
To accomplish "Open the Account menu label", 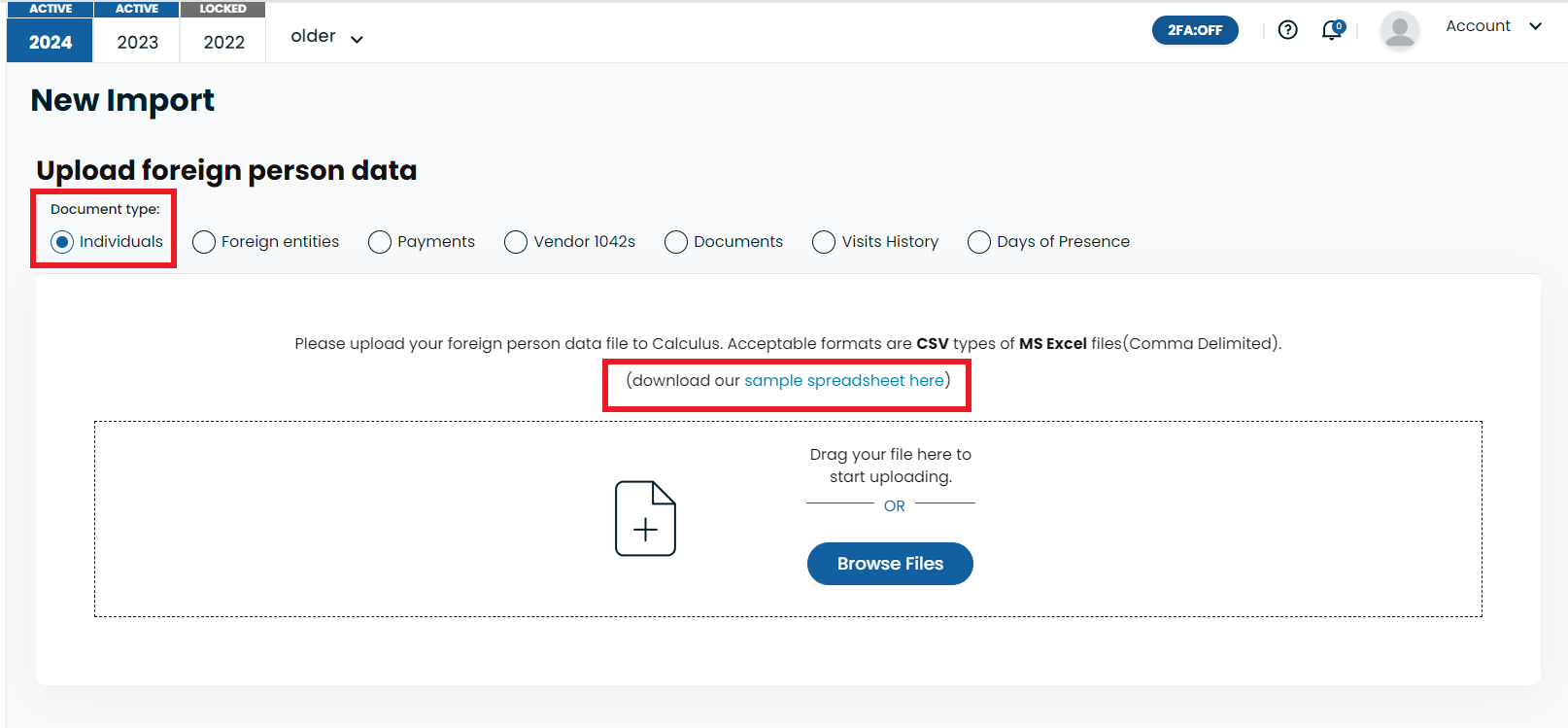I will pos(1478,26).
